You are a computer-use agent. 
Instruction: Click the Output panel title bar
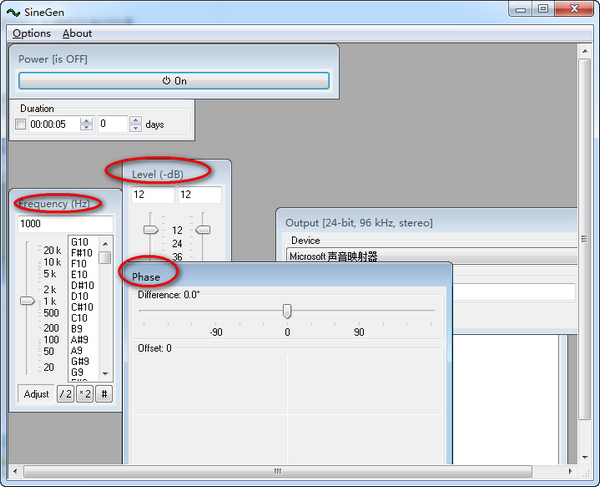427,223
